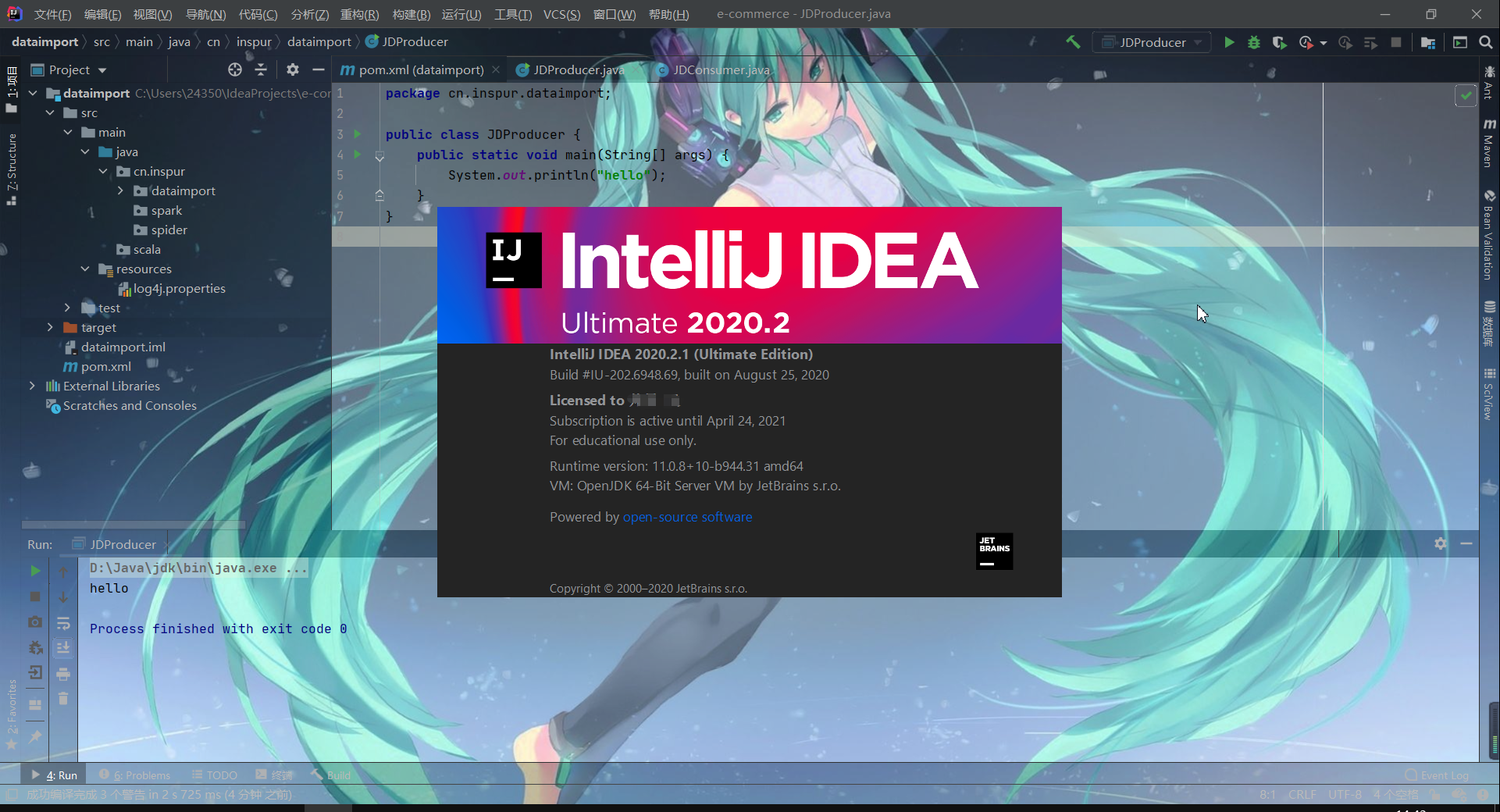Open the 运行(U) menu in the menu bar

(x=461, y=14)
